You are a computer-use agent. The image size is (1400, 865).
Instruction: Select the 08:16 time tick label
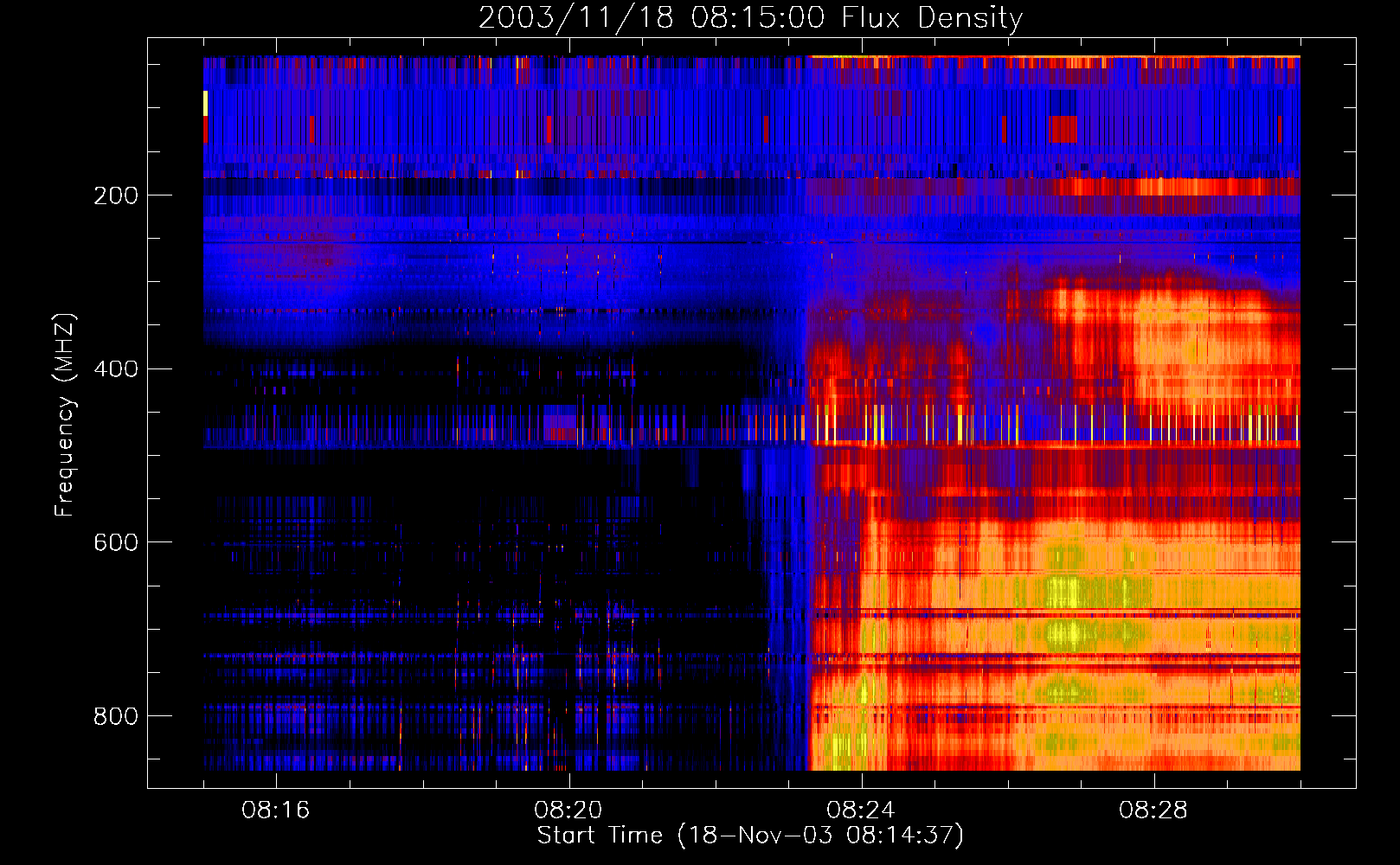point(276,811)
